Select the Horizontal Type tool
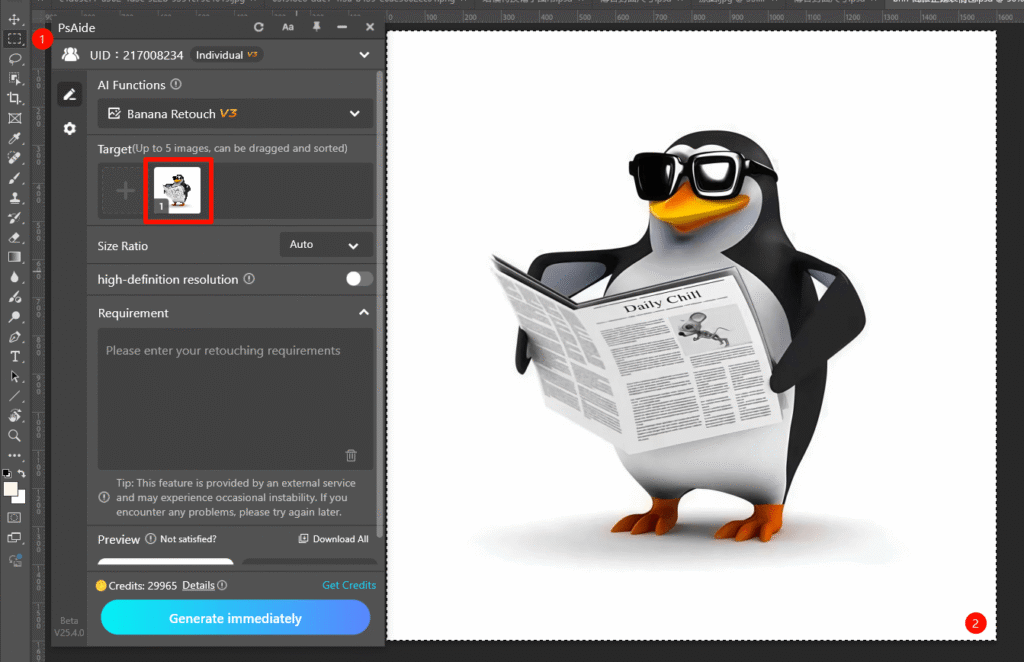Image resolution: width=1024 pixels, height=662 pixels. [15, 356]
